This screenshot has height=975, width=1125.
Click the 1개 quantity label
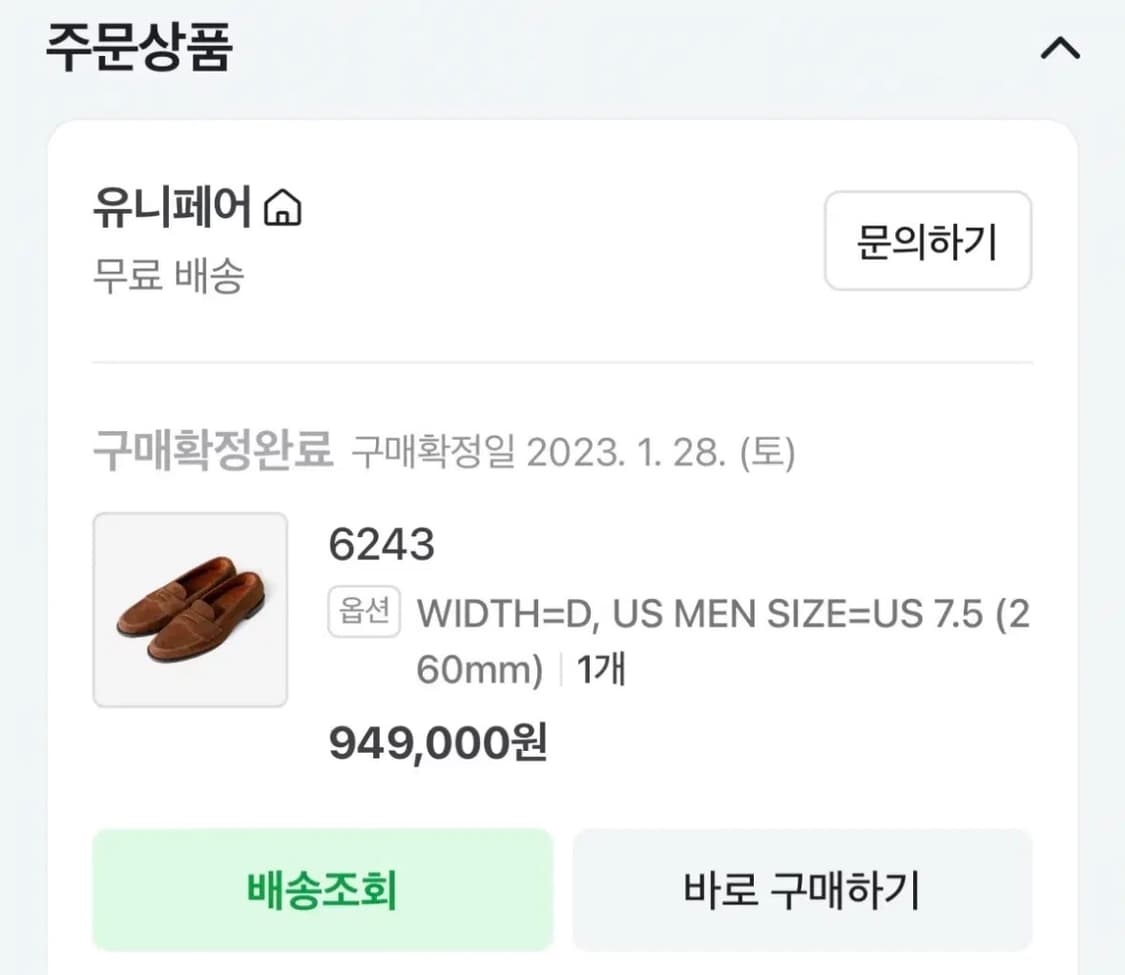tap(601, 670)
